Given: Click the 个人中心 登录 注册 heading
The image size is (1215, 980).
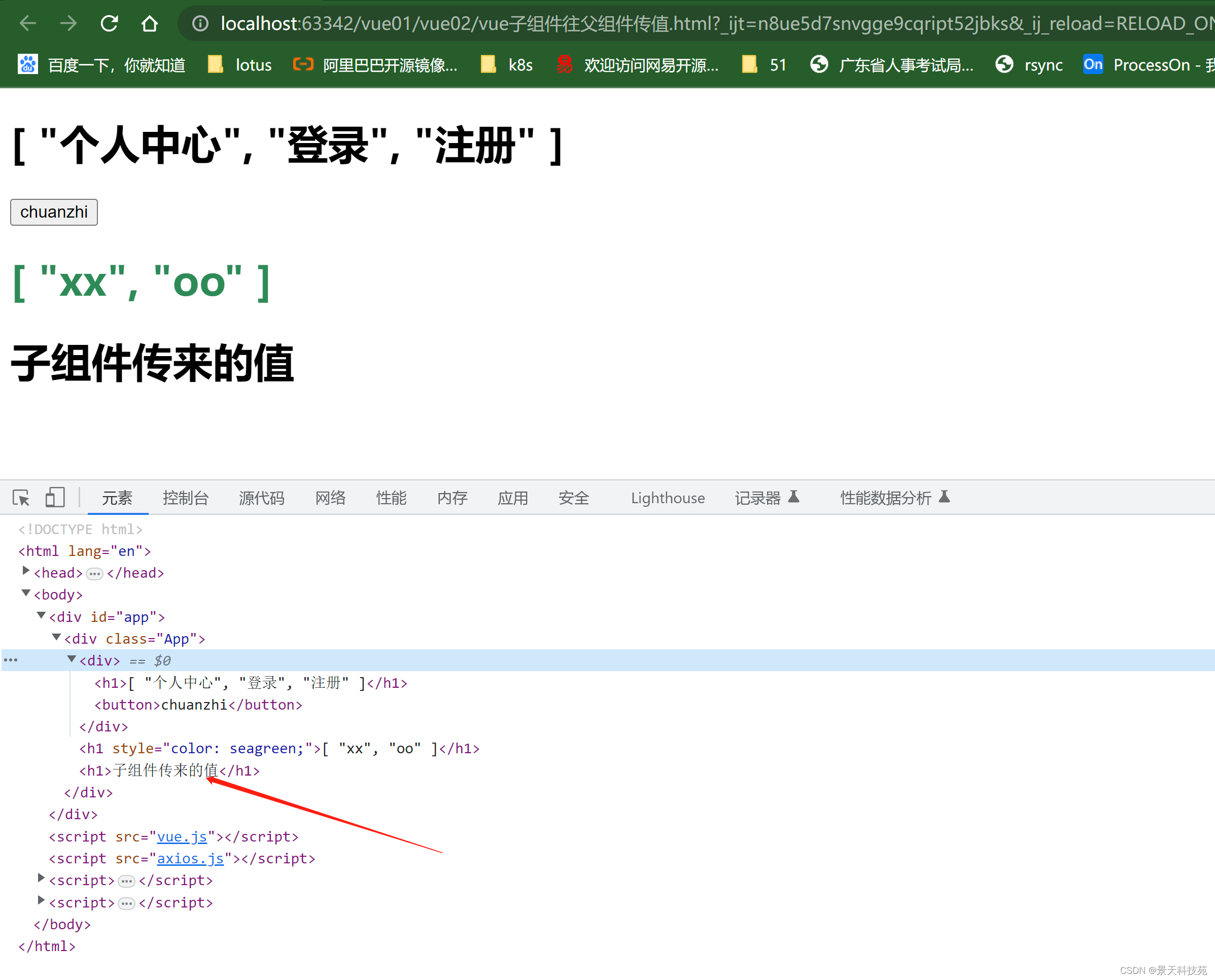Looking at the screenshot, I should (x=288, y=146).
